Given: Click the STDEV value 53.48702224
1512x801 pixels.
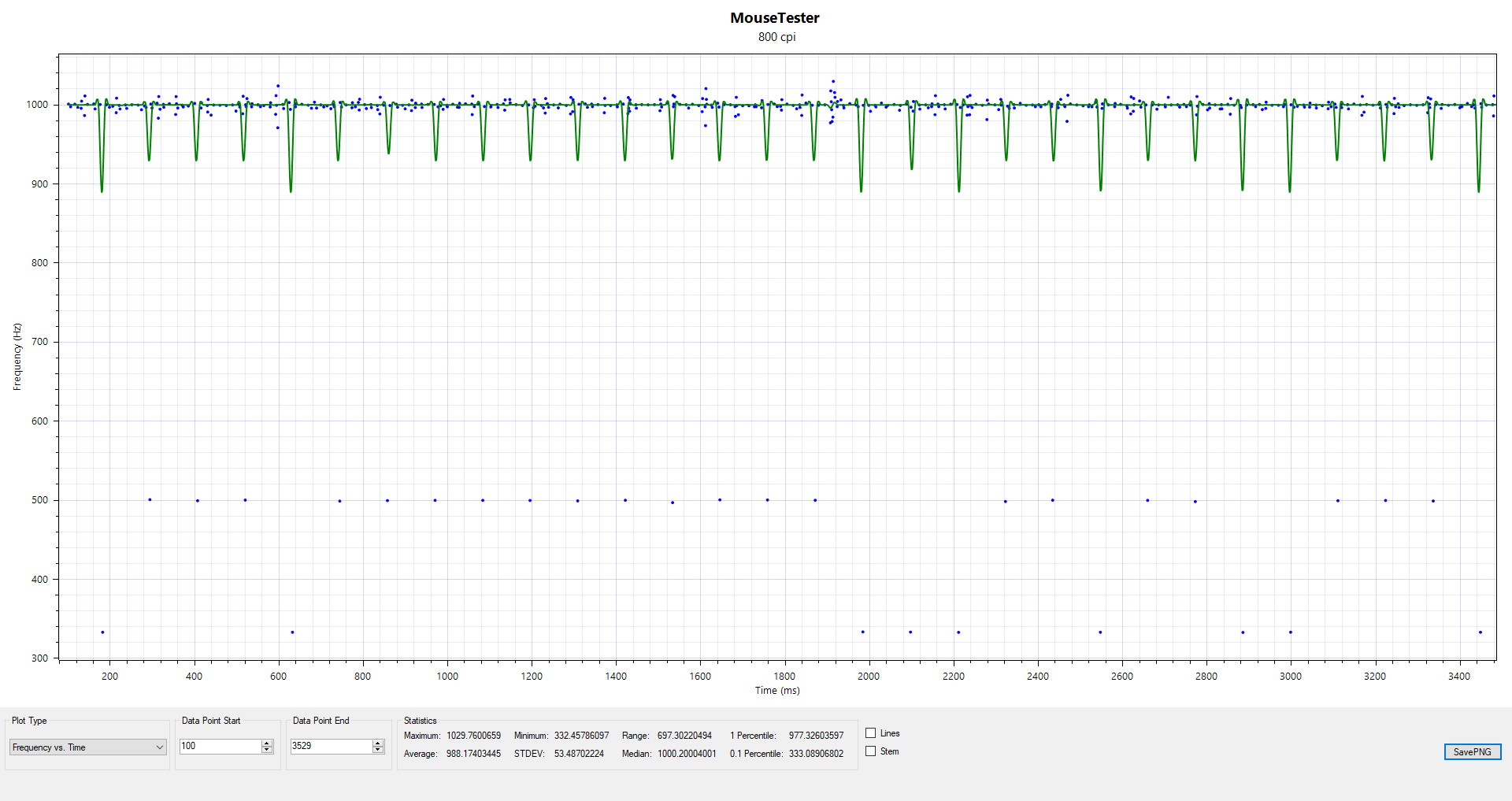Looking at the screenshot, I should (x=579, y=754).
